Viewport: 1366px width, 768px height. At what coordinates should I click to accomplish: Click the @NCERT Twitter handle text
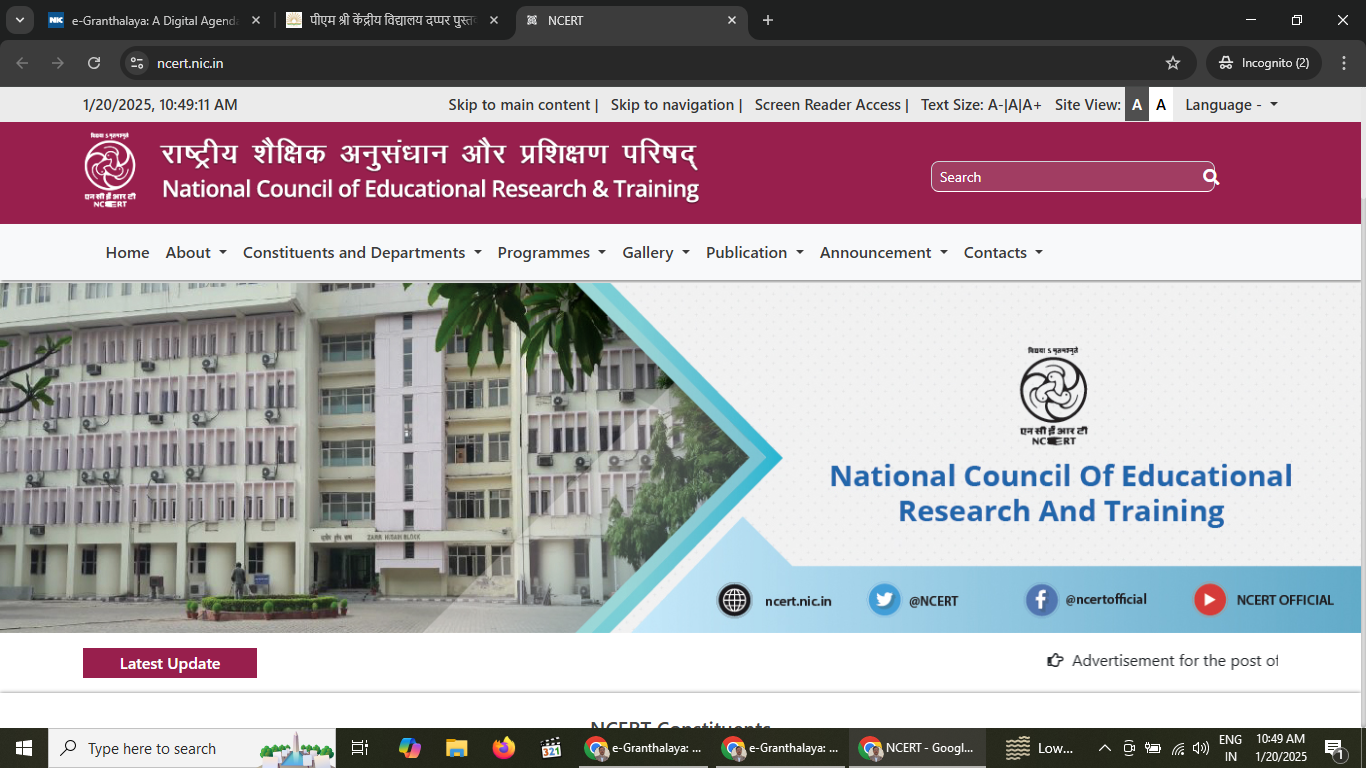[933, 601]
